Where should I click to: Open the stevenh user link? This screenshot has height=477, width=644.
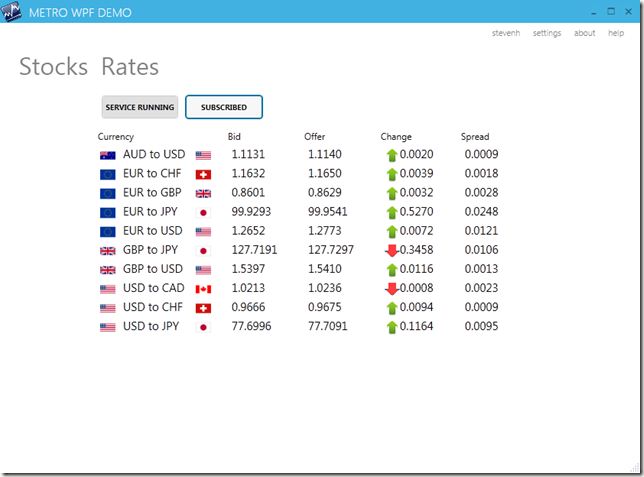pyautogui.click(x=506, y=33)
